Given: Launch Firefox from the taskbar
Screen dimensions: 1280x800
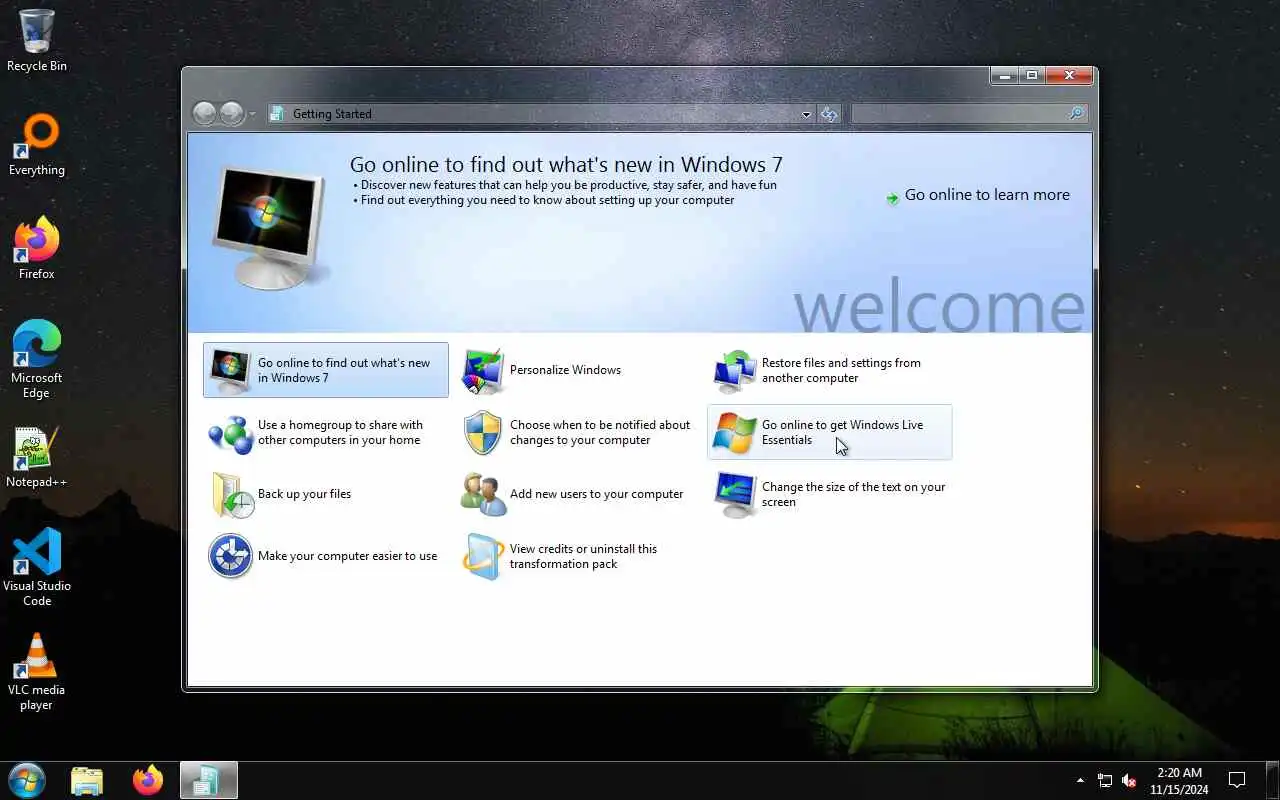Looking at the screenshot, I should (148, 780).
